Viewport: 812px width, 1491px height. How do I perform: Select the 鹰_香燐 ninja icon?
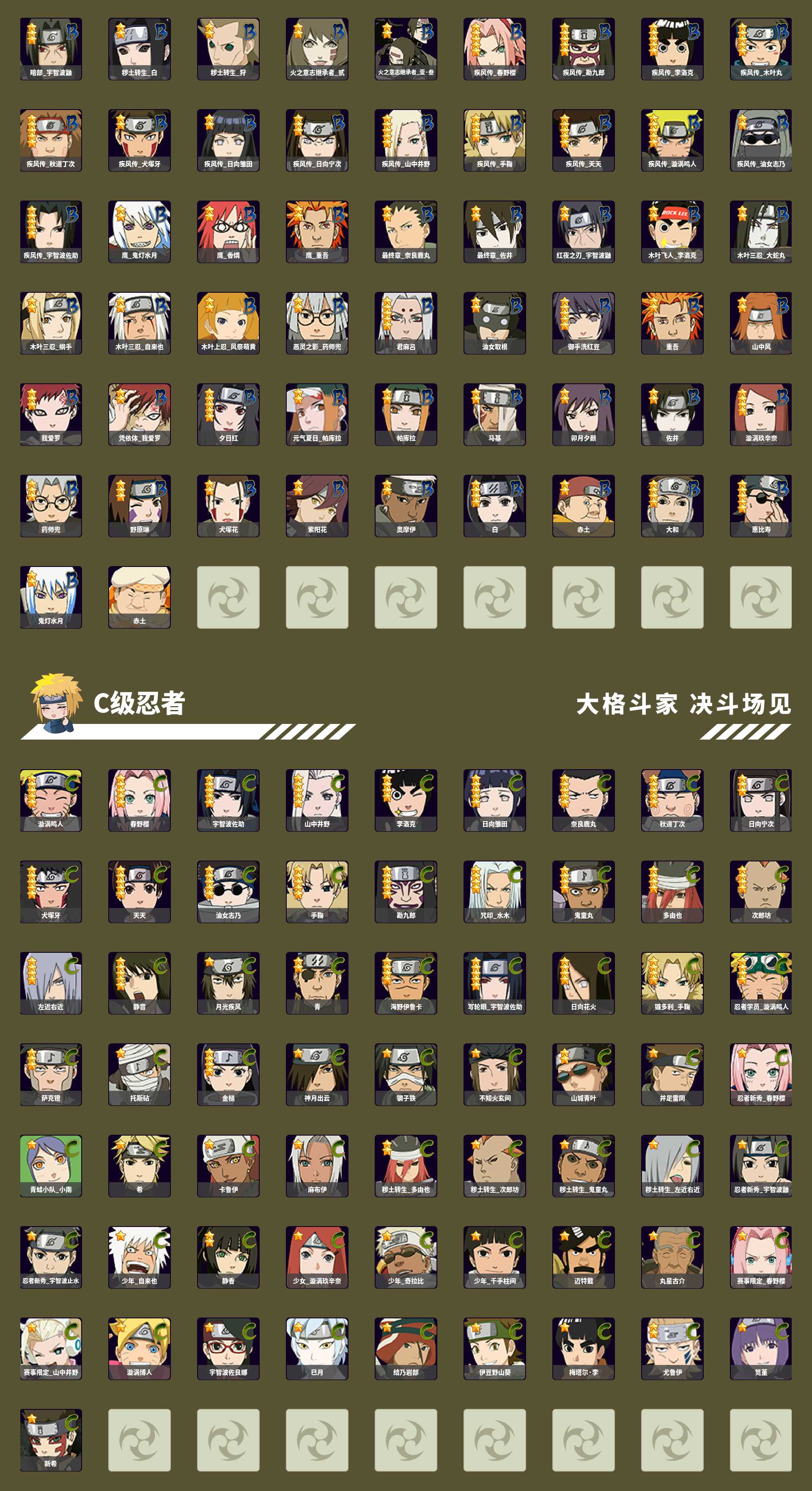point(229,231)
